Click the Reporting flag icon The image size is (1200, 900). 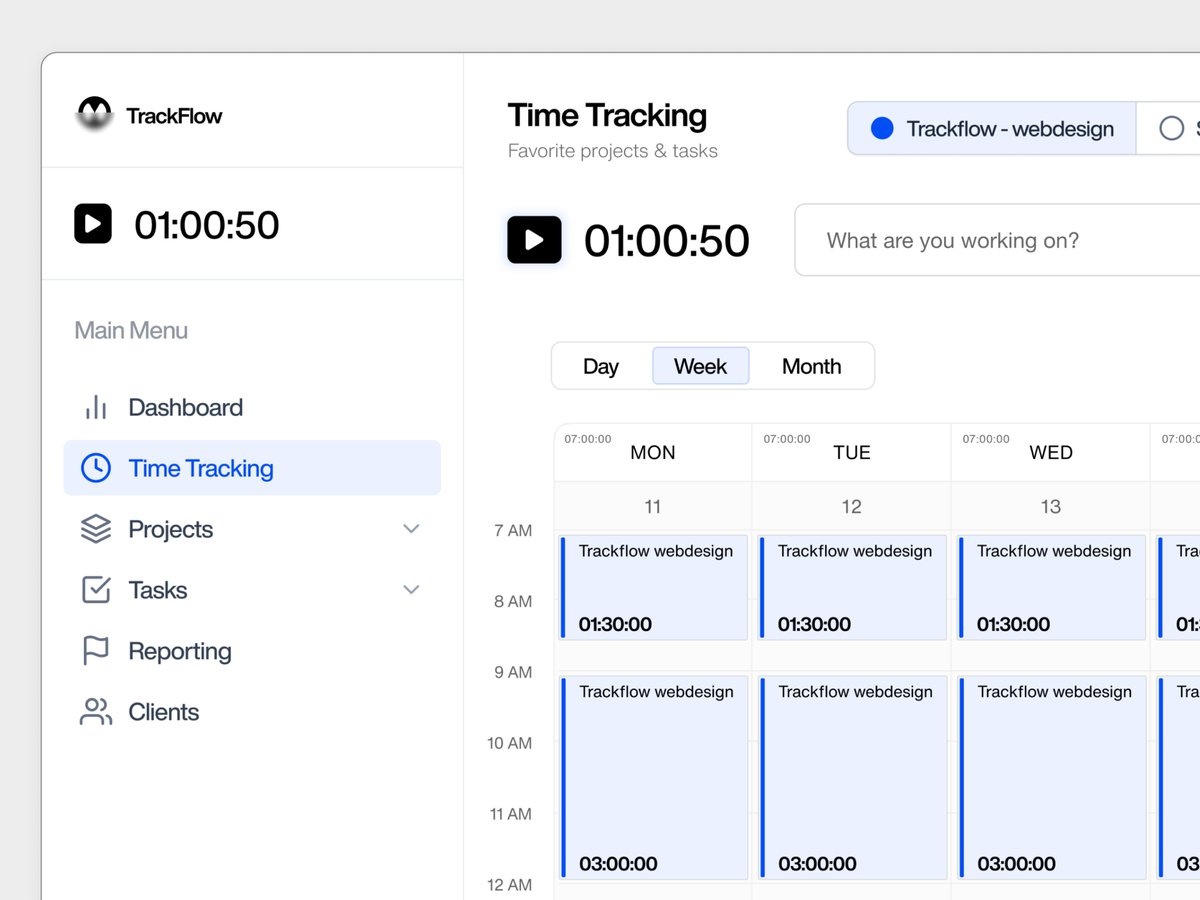tap(96, 651)
